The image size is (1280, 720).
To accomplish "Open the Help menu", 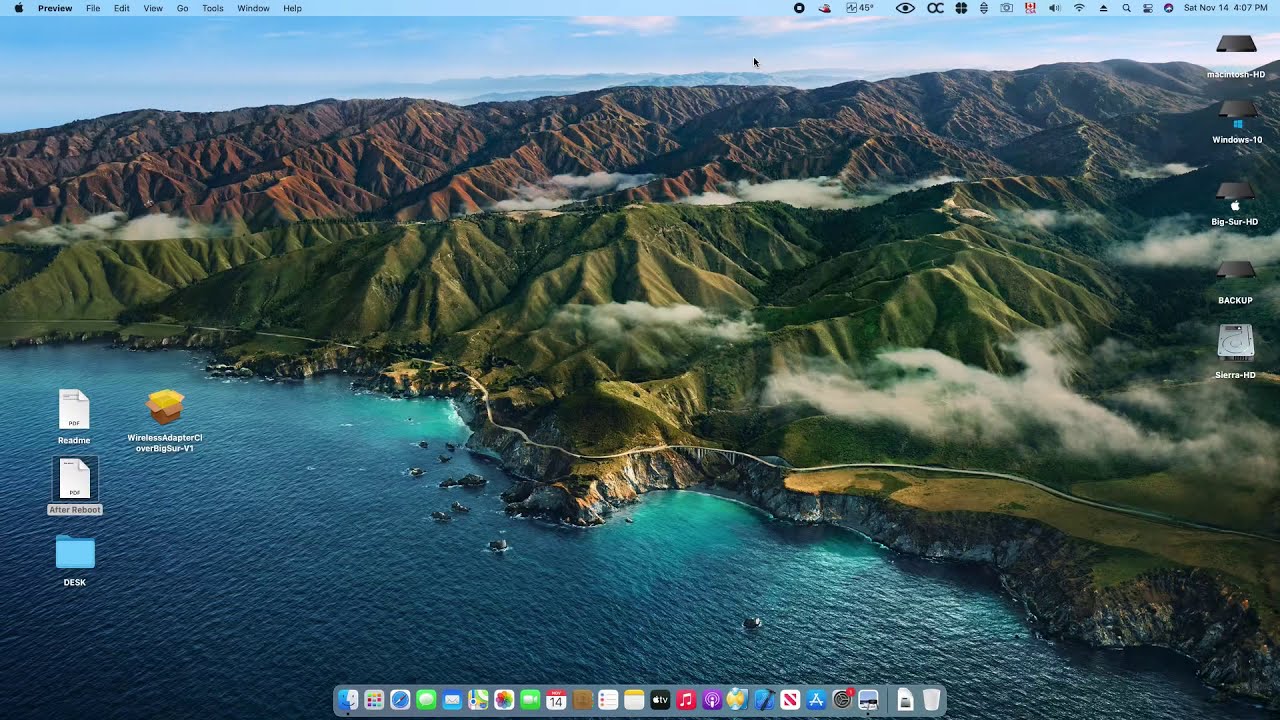I will coord(292,8).
